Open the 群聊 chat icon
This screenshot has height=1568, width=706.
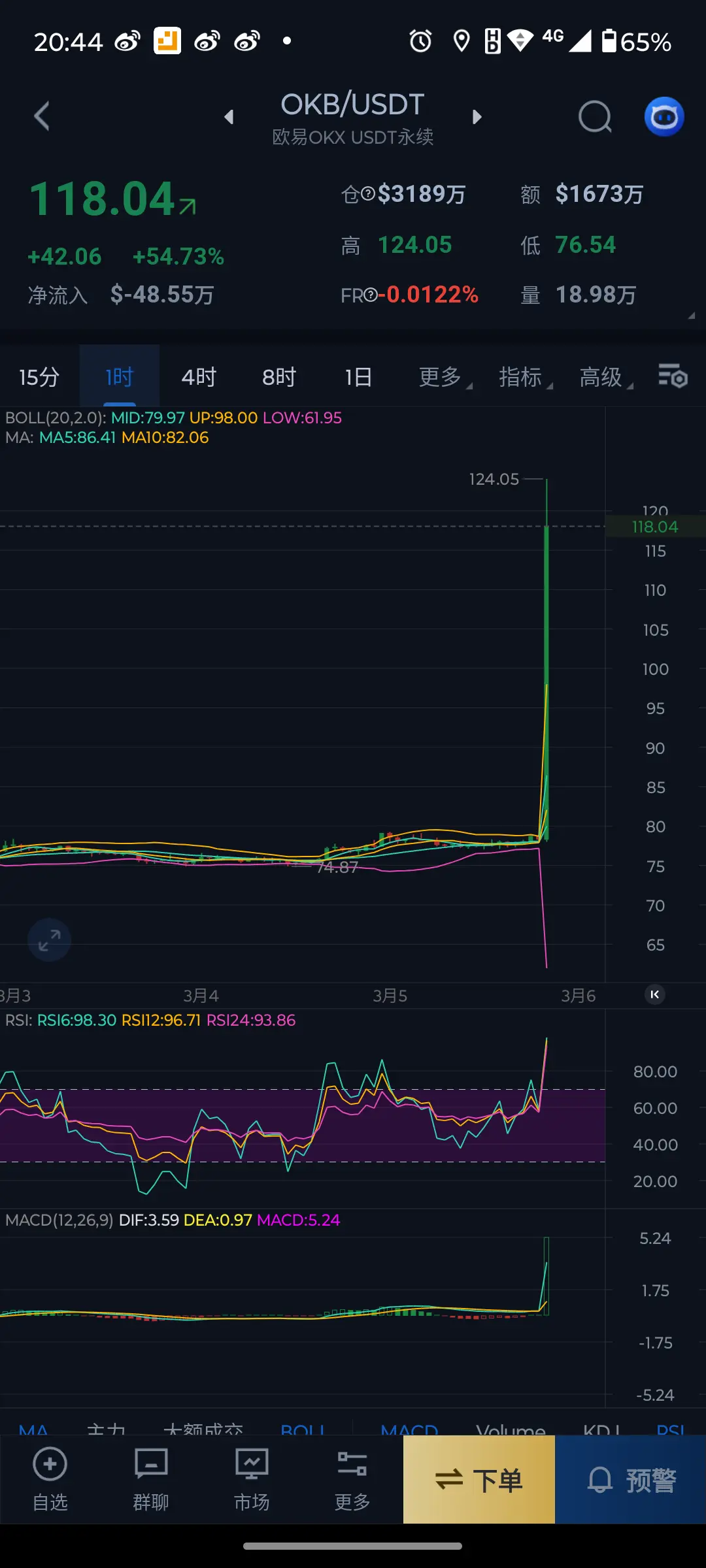[151, 1480]
